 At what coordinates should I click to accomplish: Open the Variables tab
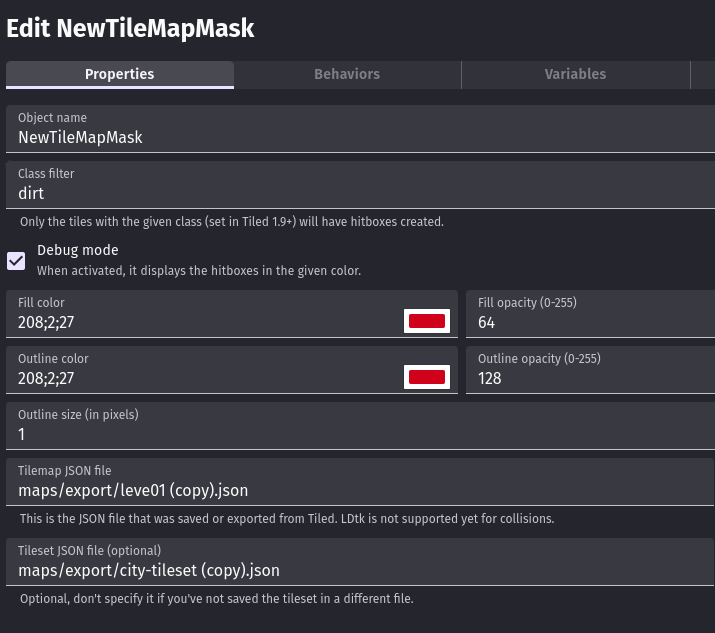point(575,74)
